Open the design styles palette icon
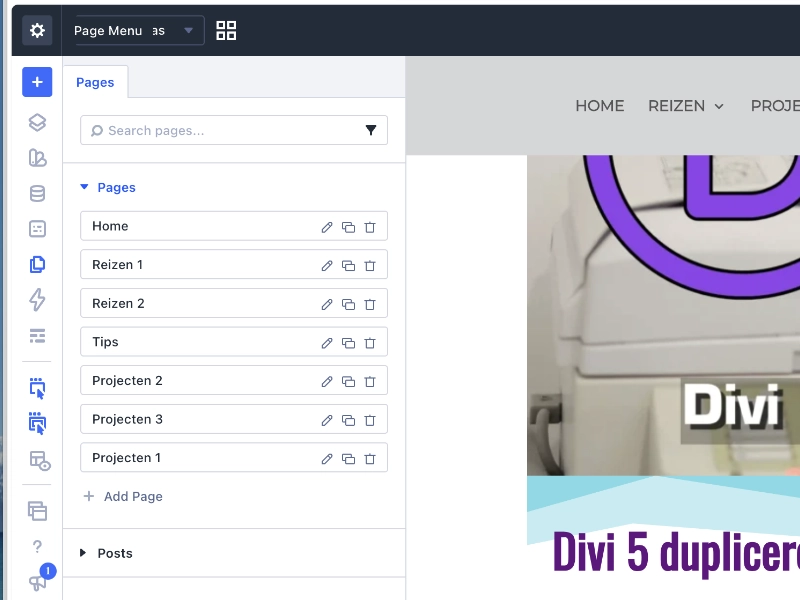Screen dimensions: 800x600 37,158
